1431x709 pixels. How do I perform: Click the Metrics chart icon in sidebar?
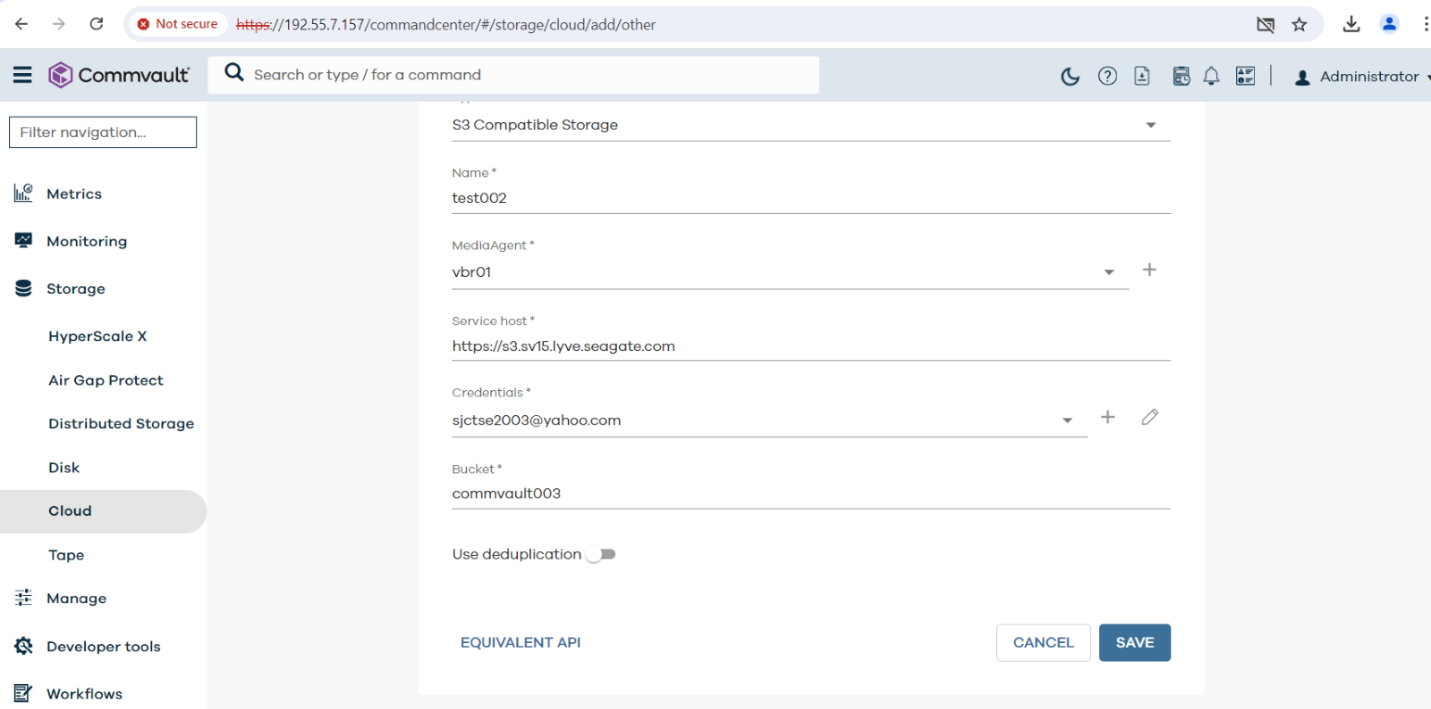coord(23,194)
